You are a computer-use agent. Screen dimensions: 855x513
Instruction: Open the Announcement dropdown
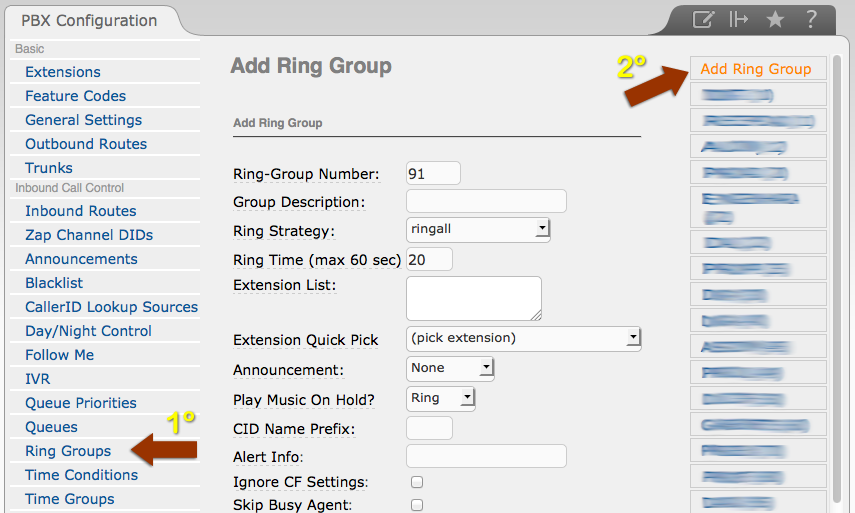pyautogui.click(x=450, y=368)
